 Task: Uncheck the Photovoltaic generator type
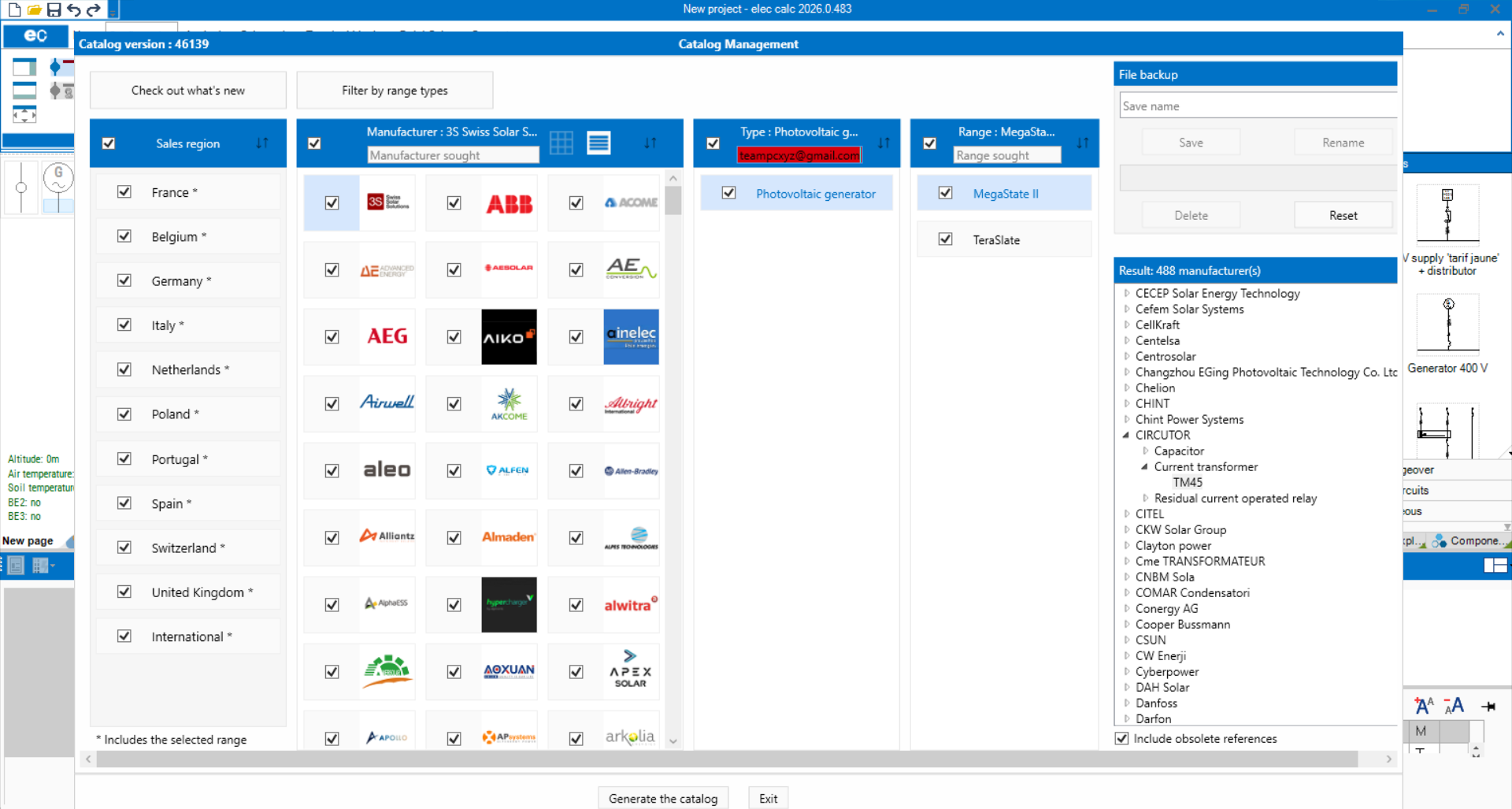(729, 193)
